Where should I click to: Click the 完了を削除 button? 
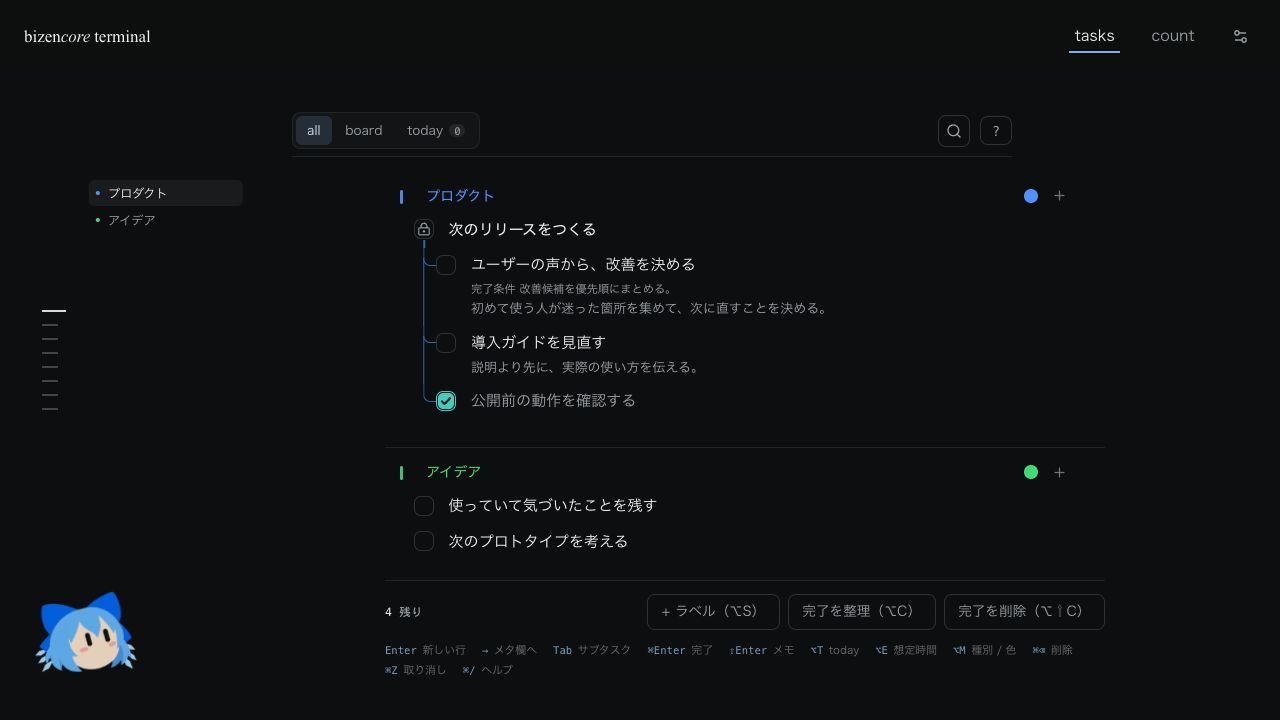coord(1024,612)
